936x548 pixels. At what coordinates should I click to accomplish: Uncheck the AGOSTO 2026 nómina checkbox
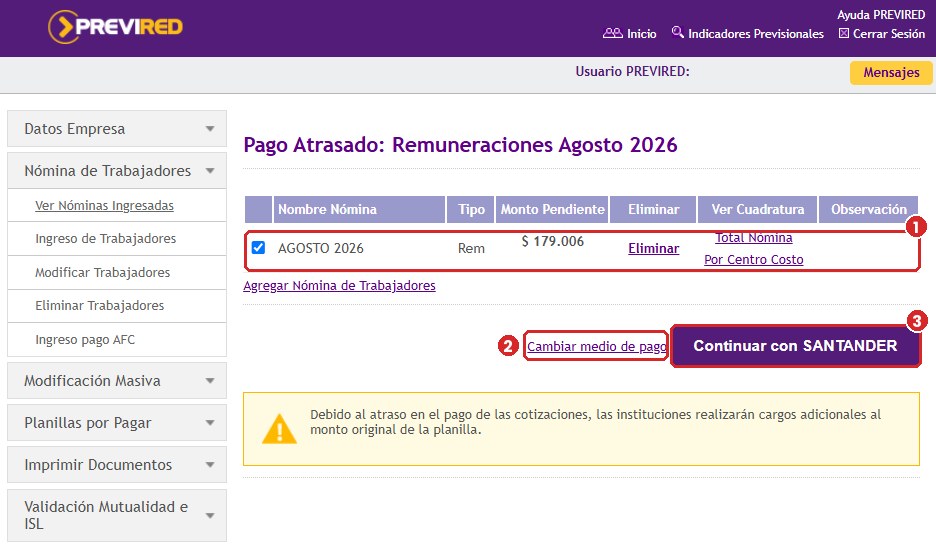(258, 247)
